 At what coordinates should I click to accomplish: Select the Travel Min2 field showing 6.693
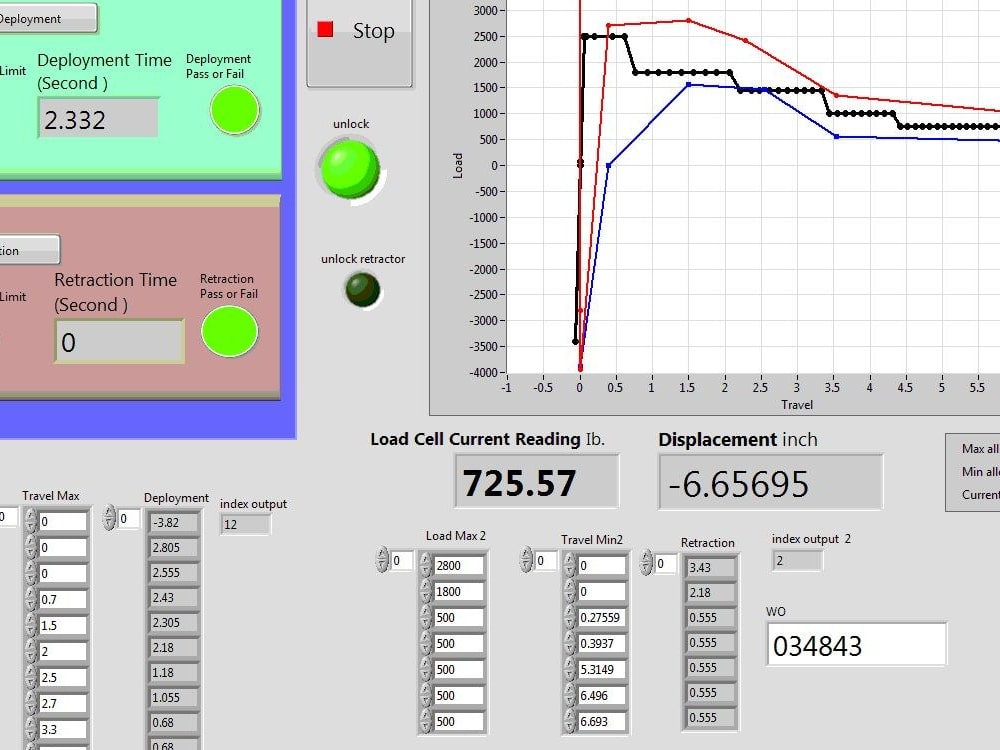602,721
